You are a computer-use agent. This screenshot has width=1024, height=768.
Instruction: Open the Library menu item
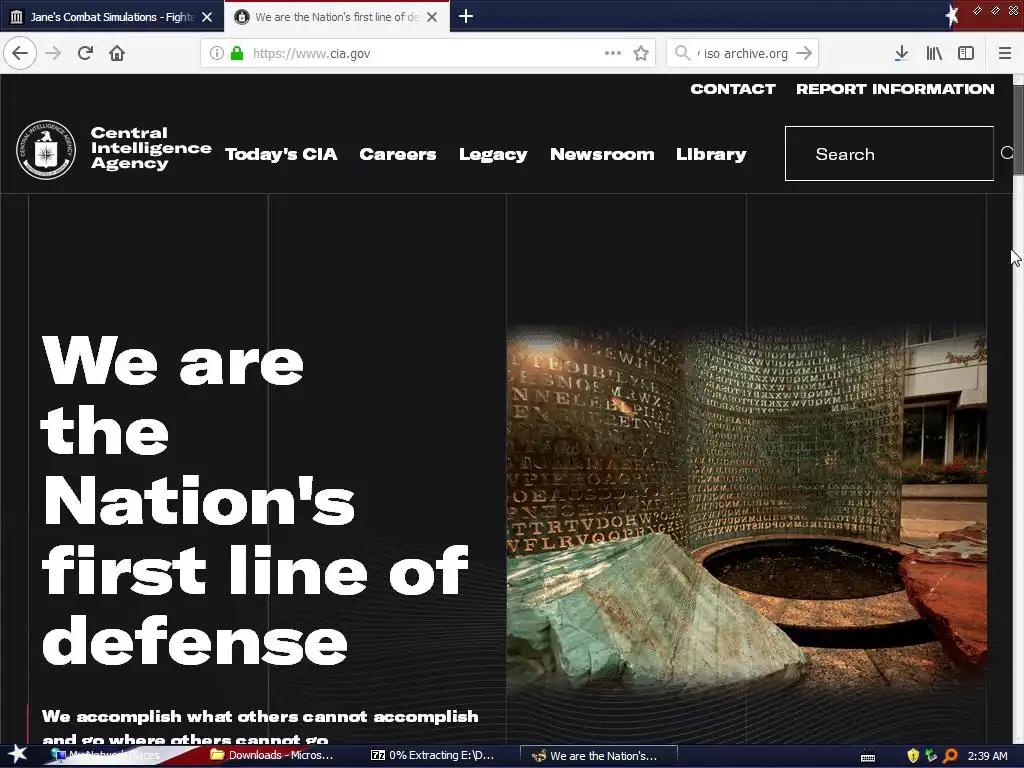point(711,155)
